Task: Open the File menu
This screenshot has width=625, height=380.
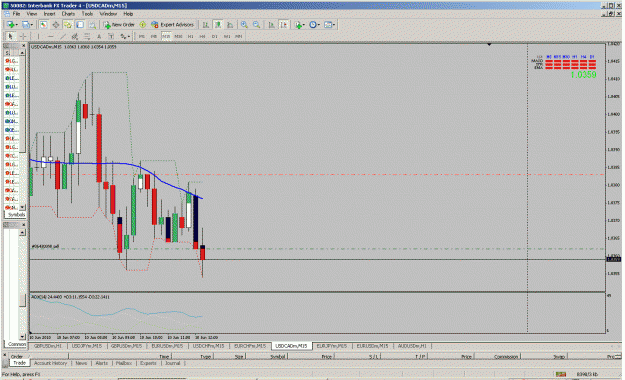Action: [x=16, y=14]
